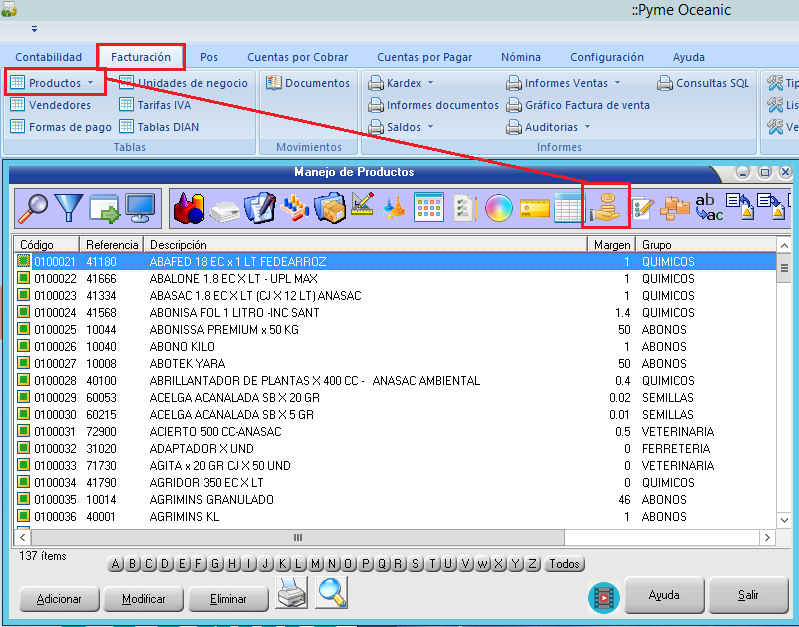
Task: Click the printer icon at bottom
Action: coord(291,593)
